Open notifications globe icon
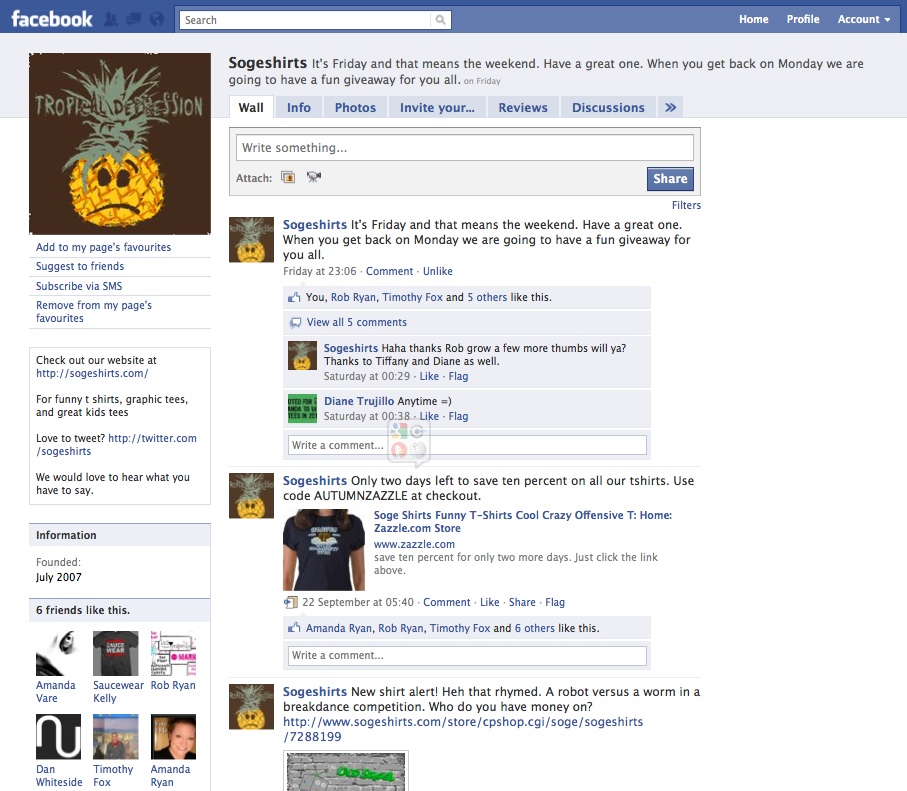 [157, 20]
